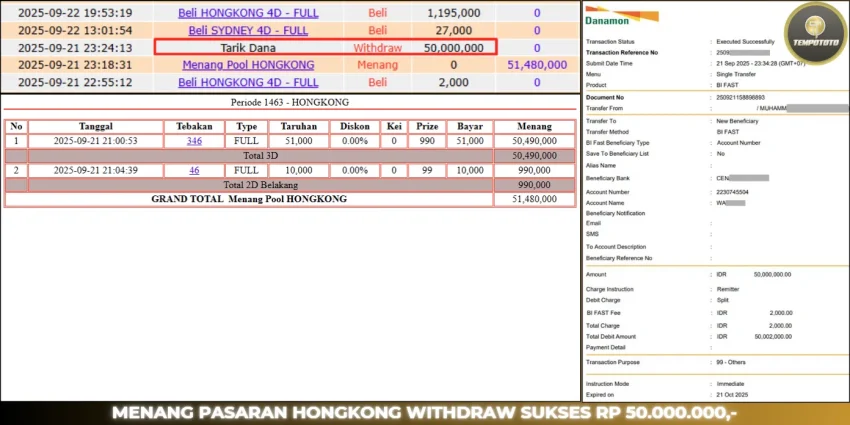Click the 21 Oct 2025 expiry date
The width and height of the screenshot is (850, 425).
731,395
